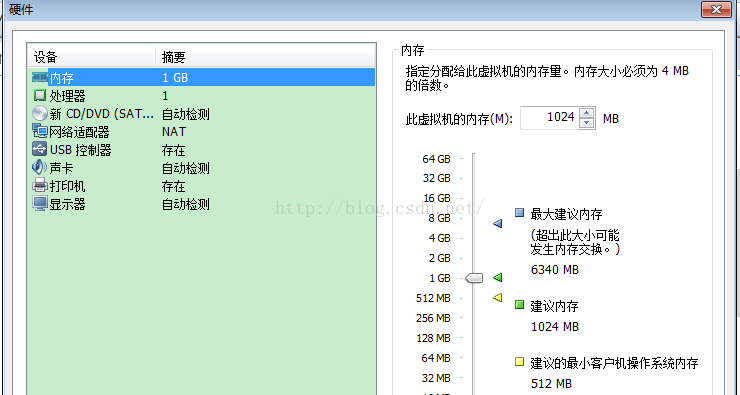Click the memory size input field showing 1024
Screen dimensions: 740x395
pyautogui.click(x=550, y=118)
